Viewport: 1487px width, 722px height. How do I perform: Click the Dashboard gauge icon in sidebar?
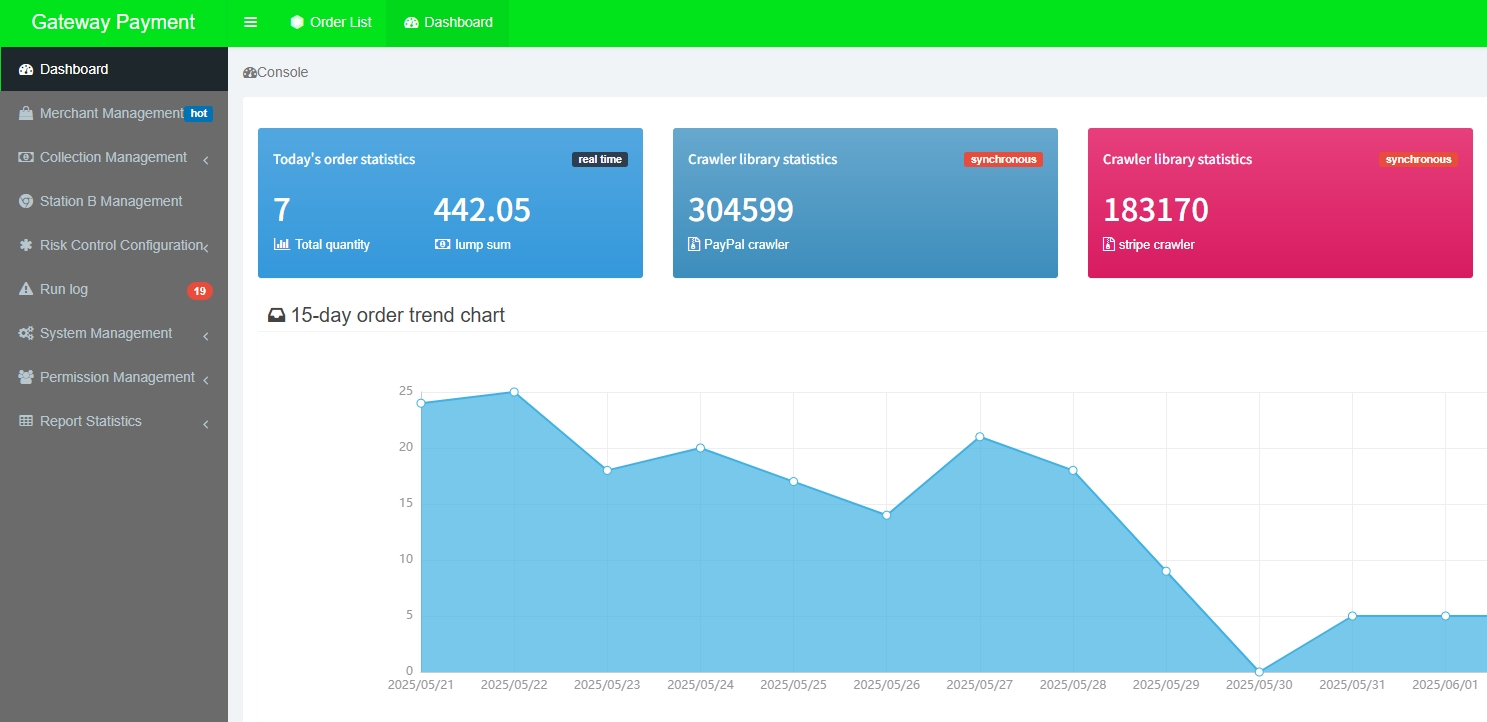(26, 69)
